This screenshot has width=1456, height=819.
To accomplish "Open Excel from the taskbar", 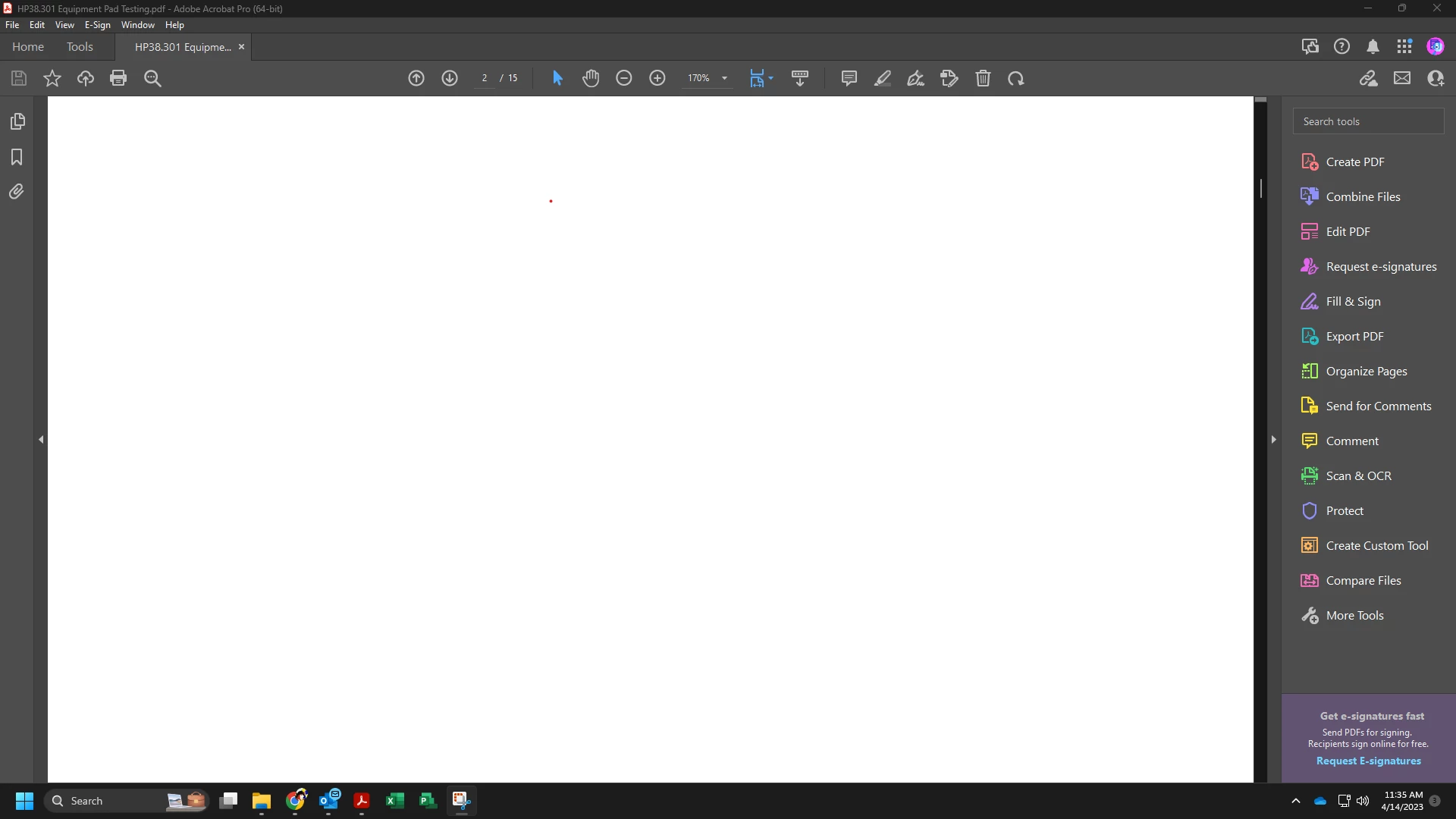I will [394, 801].
